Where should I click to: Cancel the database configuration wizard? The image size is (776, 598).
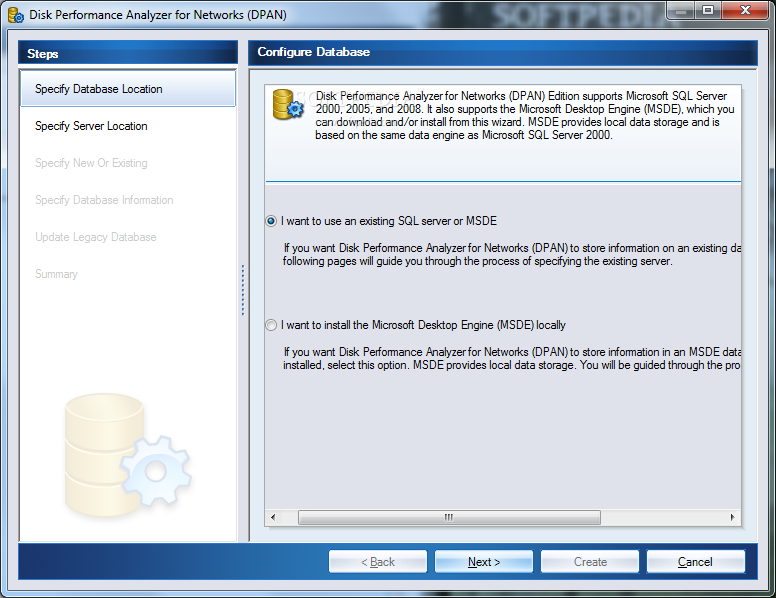(x=695, y=562)
